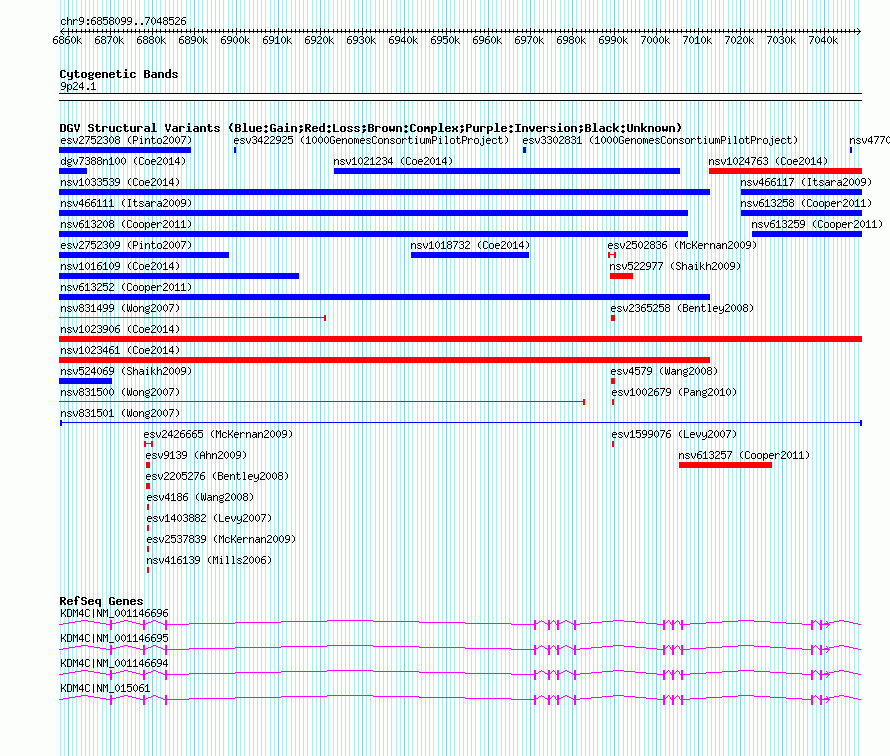Click the 6900k ruler tick label

point(235,40)
